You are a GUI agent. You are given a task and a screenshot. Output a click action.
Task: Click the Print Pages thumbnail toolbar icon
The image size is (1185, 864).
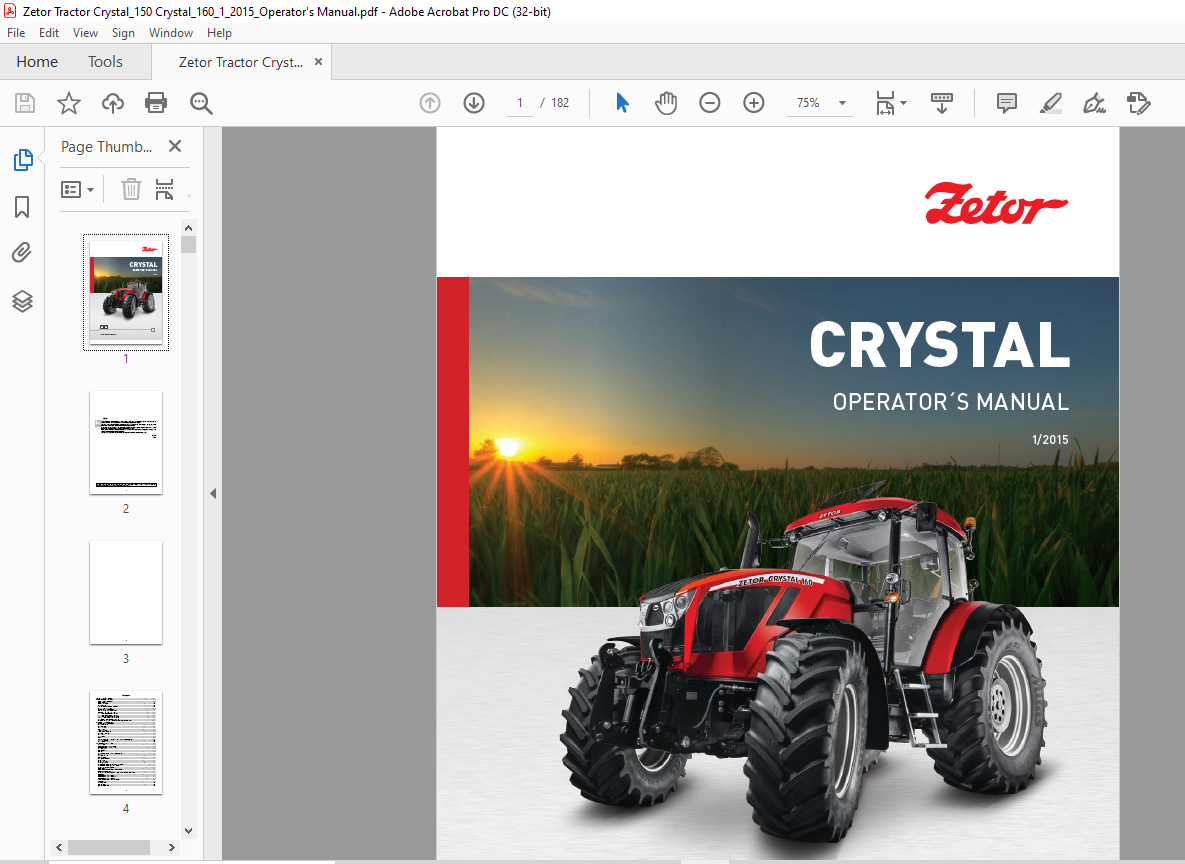click(x=164, y=189)
